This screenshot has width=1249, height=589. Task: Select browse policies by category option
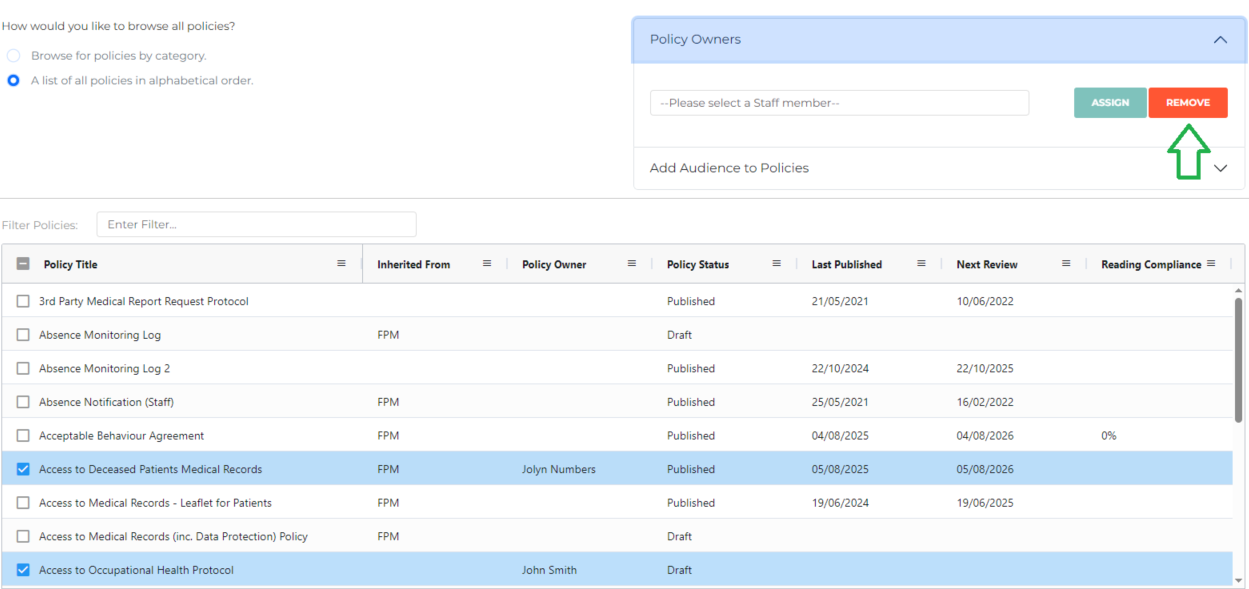tap(14, 56)
